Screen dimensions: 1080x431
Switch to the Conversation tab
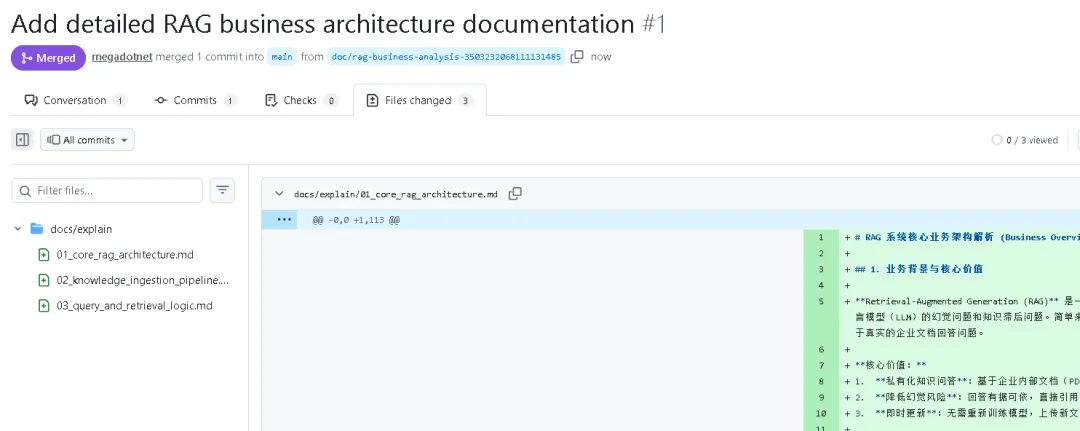click(74, 100)
